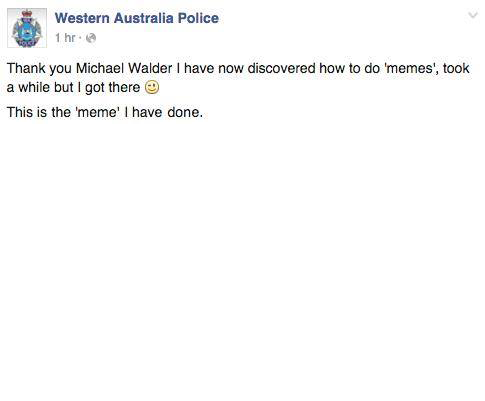
Task: Click the word "Police" in the page title
Action: click(x=198, y=18)
